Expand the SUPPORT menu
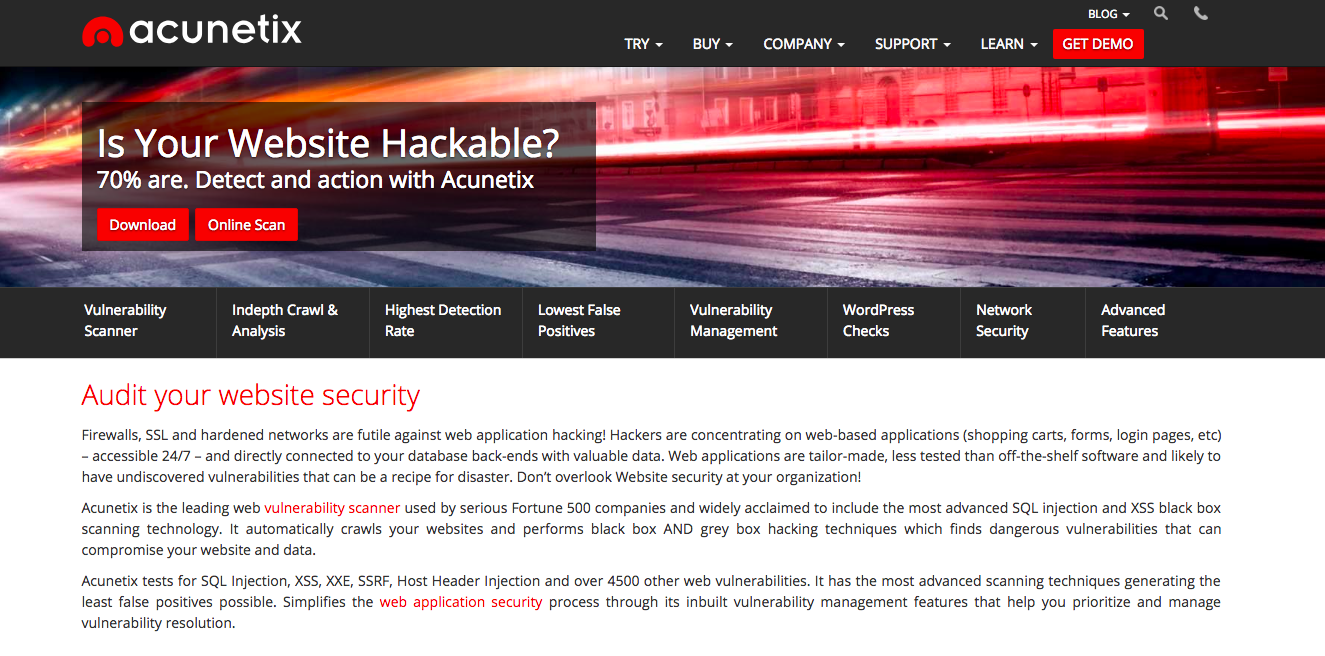Screen dimensions: 1325x656 [x=912, y=44]
